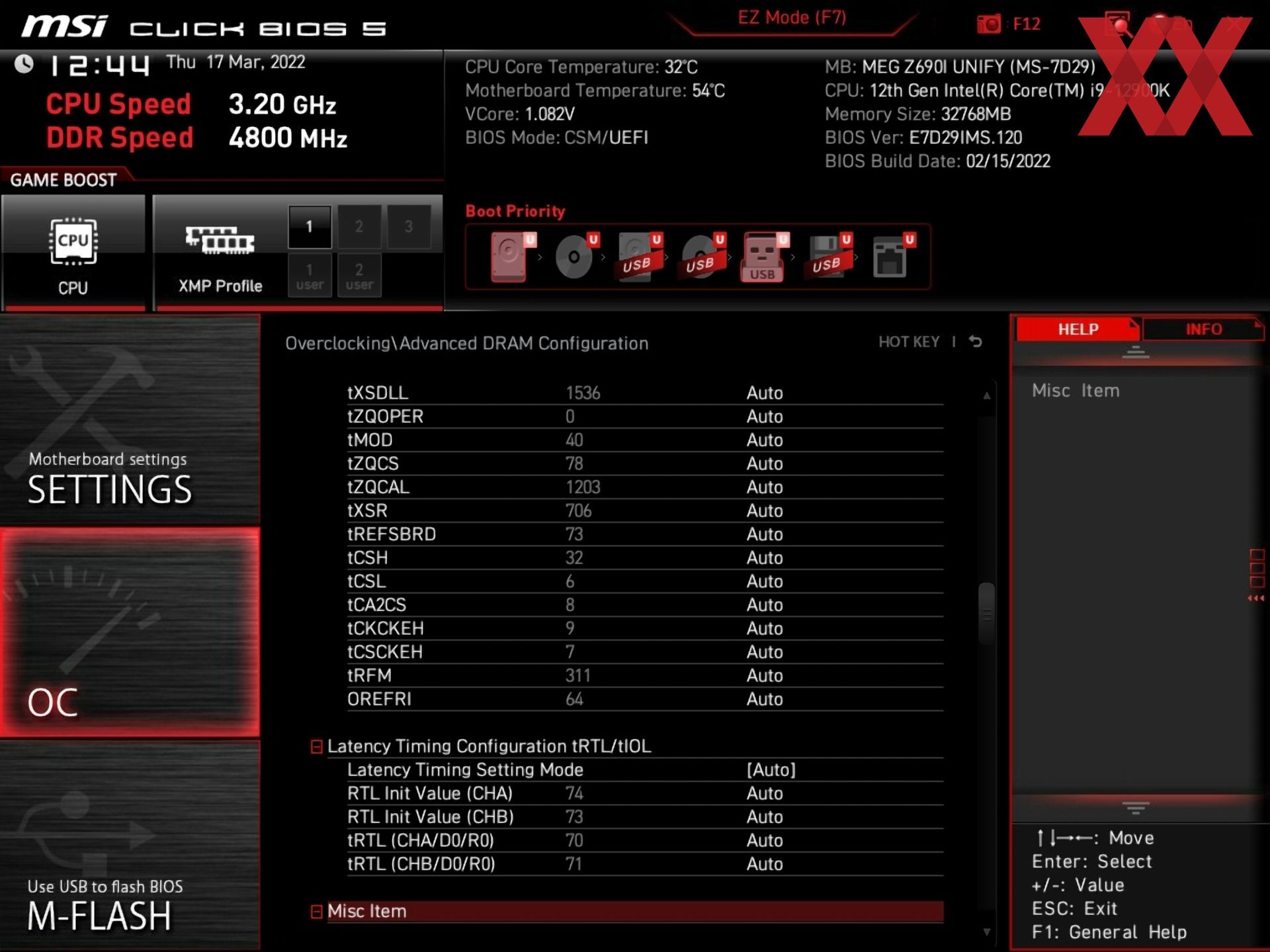Select the OREFRI Auto value field
The image size is (1270, 952).
click(x=765, y=699)
